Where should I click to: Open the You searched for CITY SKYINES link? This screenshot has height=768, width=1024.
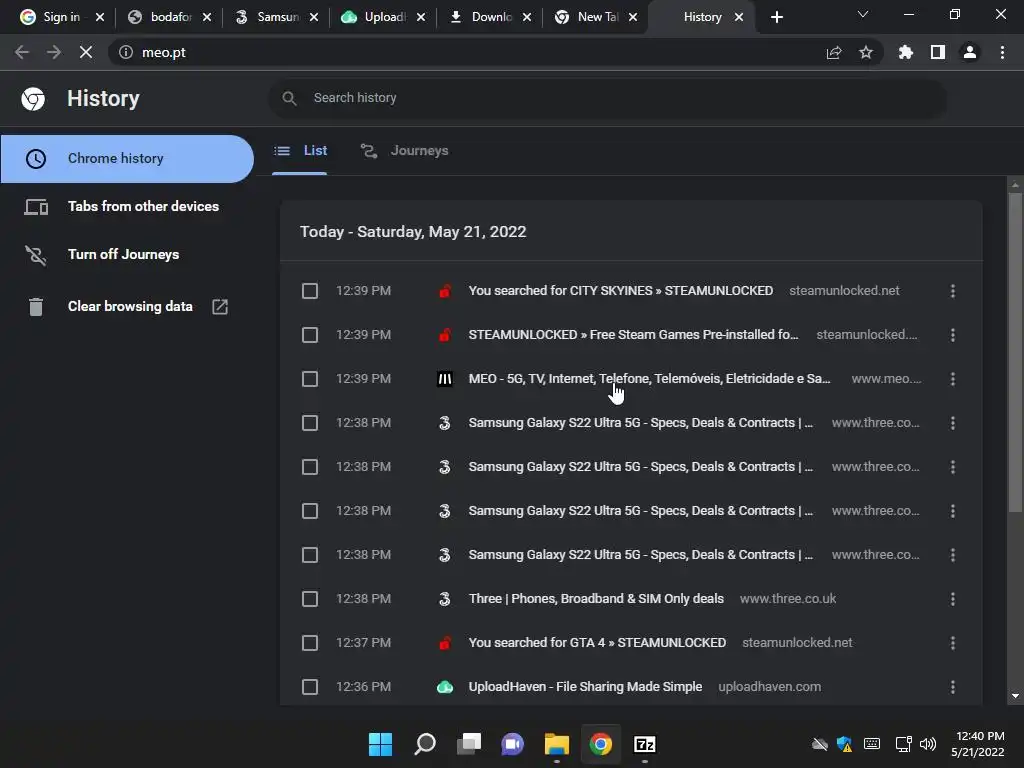click(x=620, y=291)
